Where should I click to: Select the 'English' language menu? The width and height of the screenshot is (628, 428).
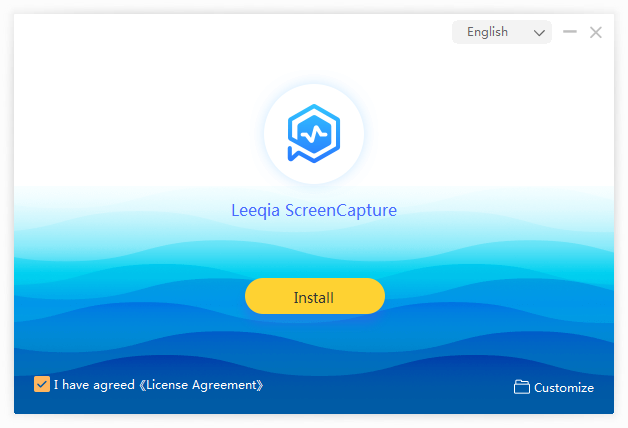487,32
